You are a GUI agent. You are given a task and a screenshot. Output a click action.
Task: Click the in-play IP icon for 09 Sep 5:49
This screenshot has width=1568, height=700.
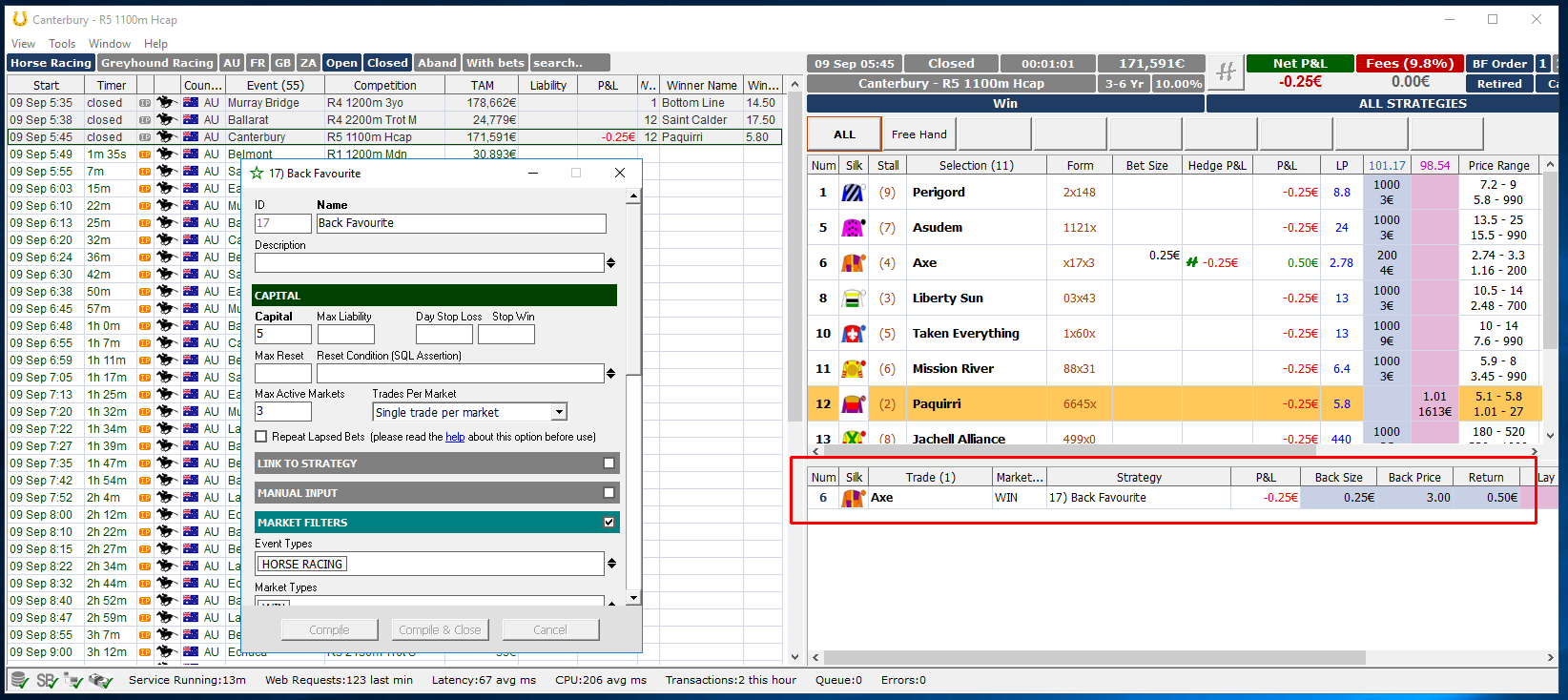click(x=145, y=154)
